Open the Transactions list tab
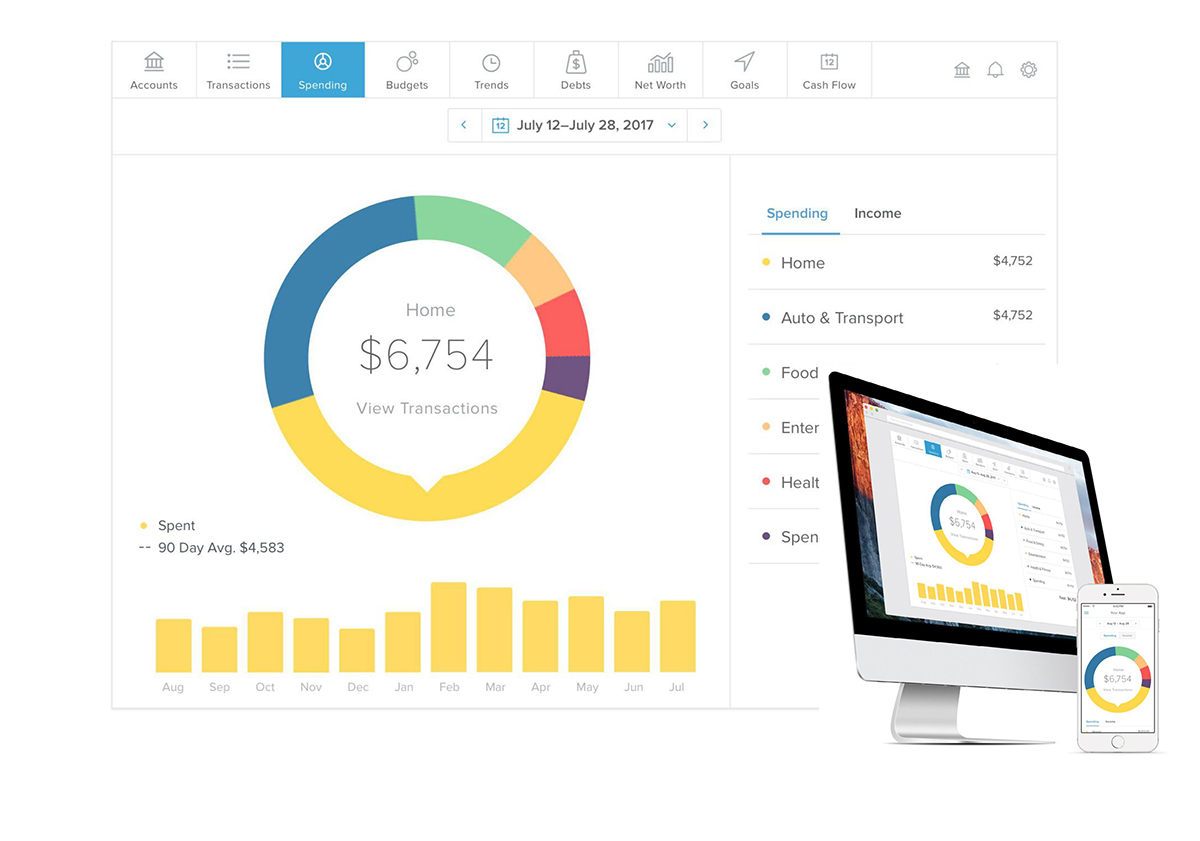Image resolution: width=1200 pixels, height=841 pixels. pyautogui.click(x=238, y=70)
